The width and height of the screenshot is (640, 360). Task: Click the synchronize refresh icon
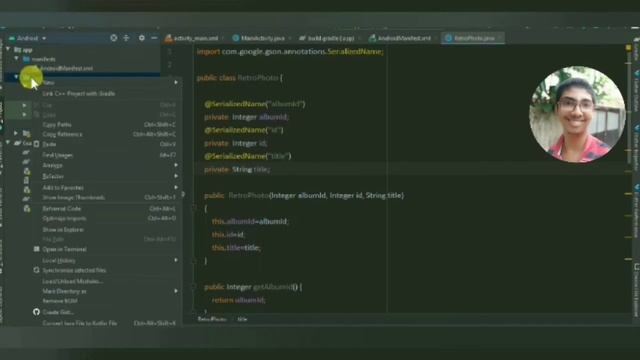coord(37,270)
